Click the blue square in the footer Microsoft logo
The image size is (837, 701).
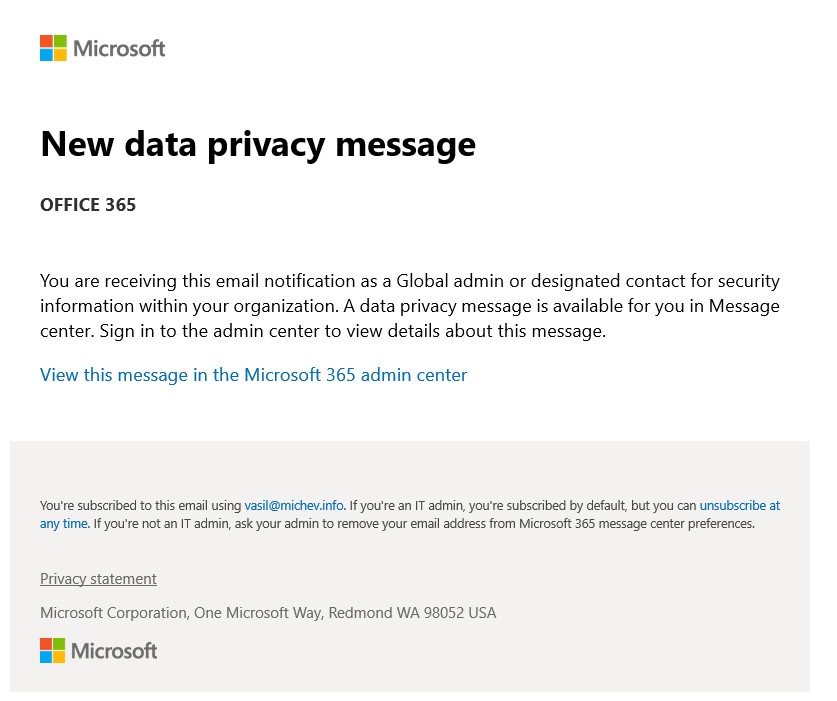point(46,657)
